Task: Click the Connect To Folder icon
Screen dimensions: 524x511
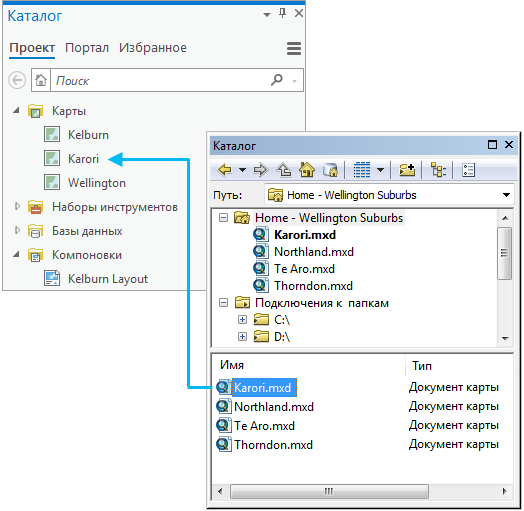Action: pyautogui.click(x=407, y=170)
